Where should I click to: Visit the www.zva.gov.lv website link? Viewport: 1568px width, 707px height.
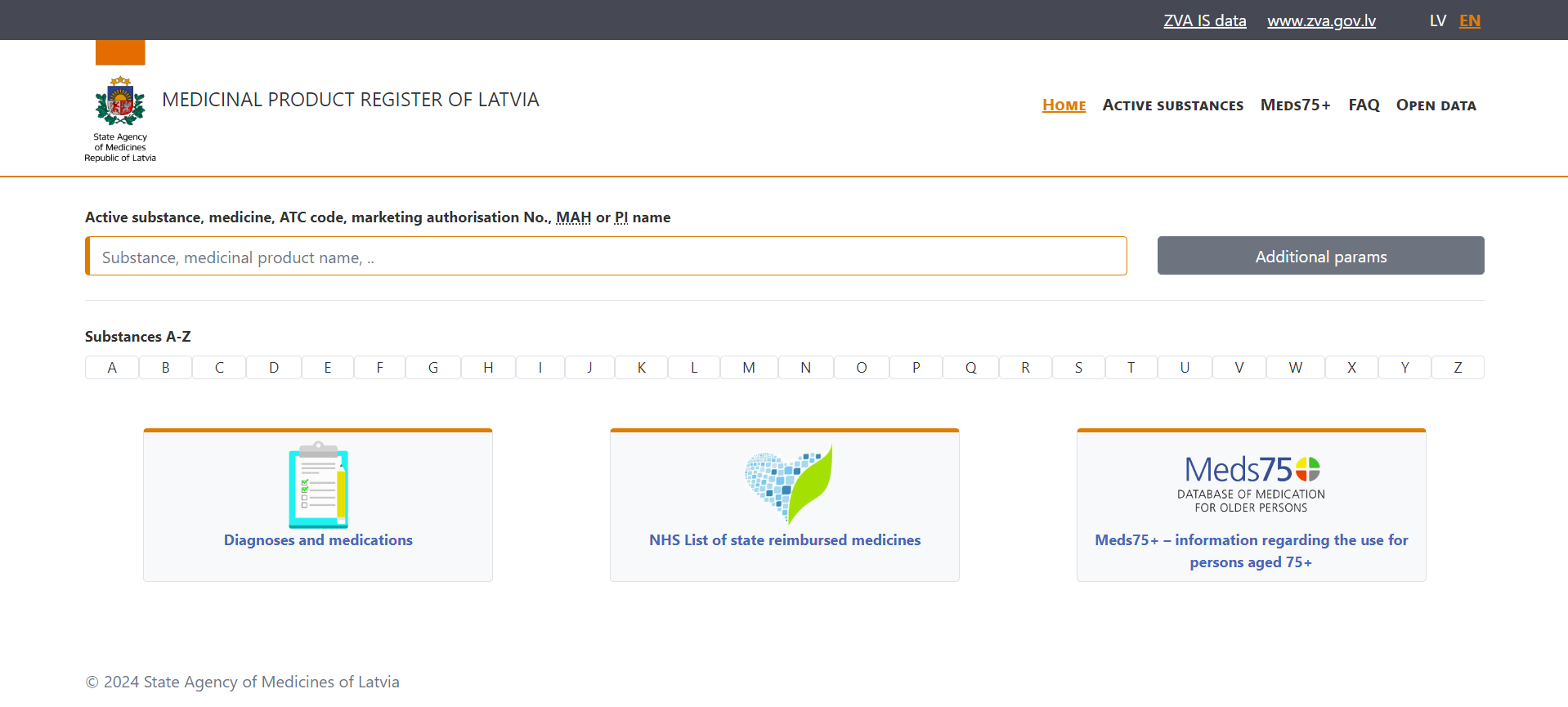point(1321,20)
